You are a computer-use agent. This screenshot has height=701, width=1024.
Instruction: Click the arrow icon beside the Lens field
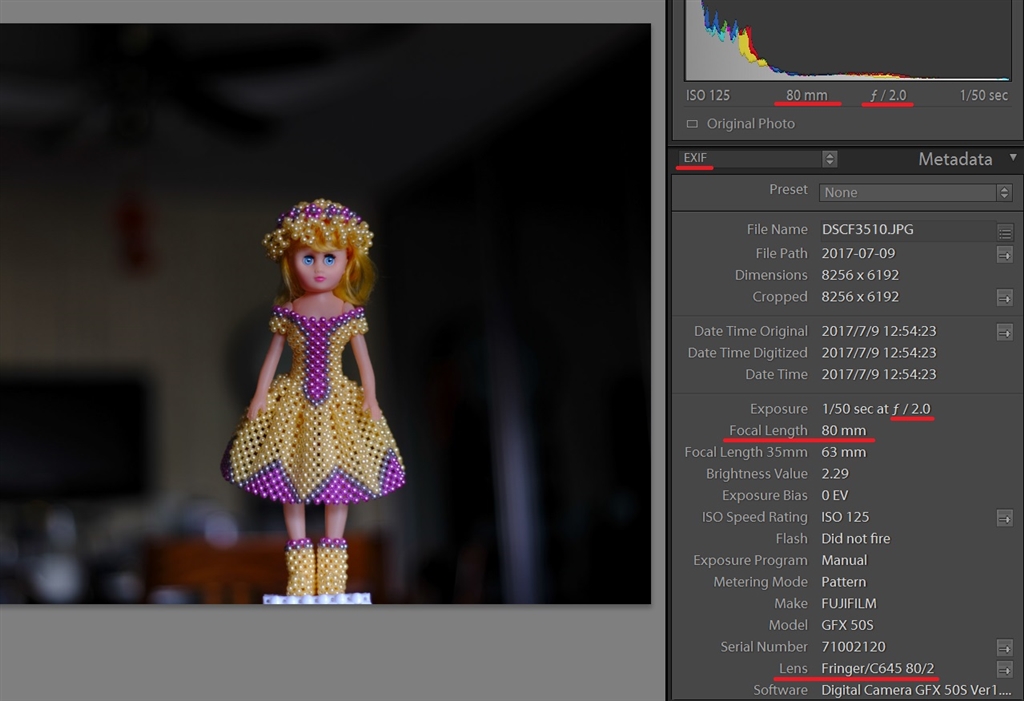(x=1004, y=669)
